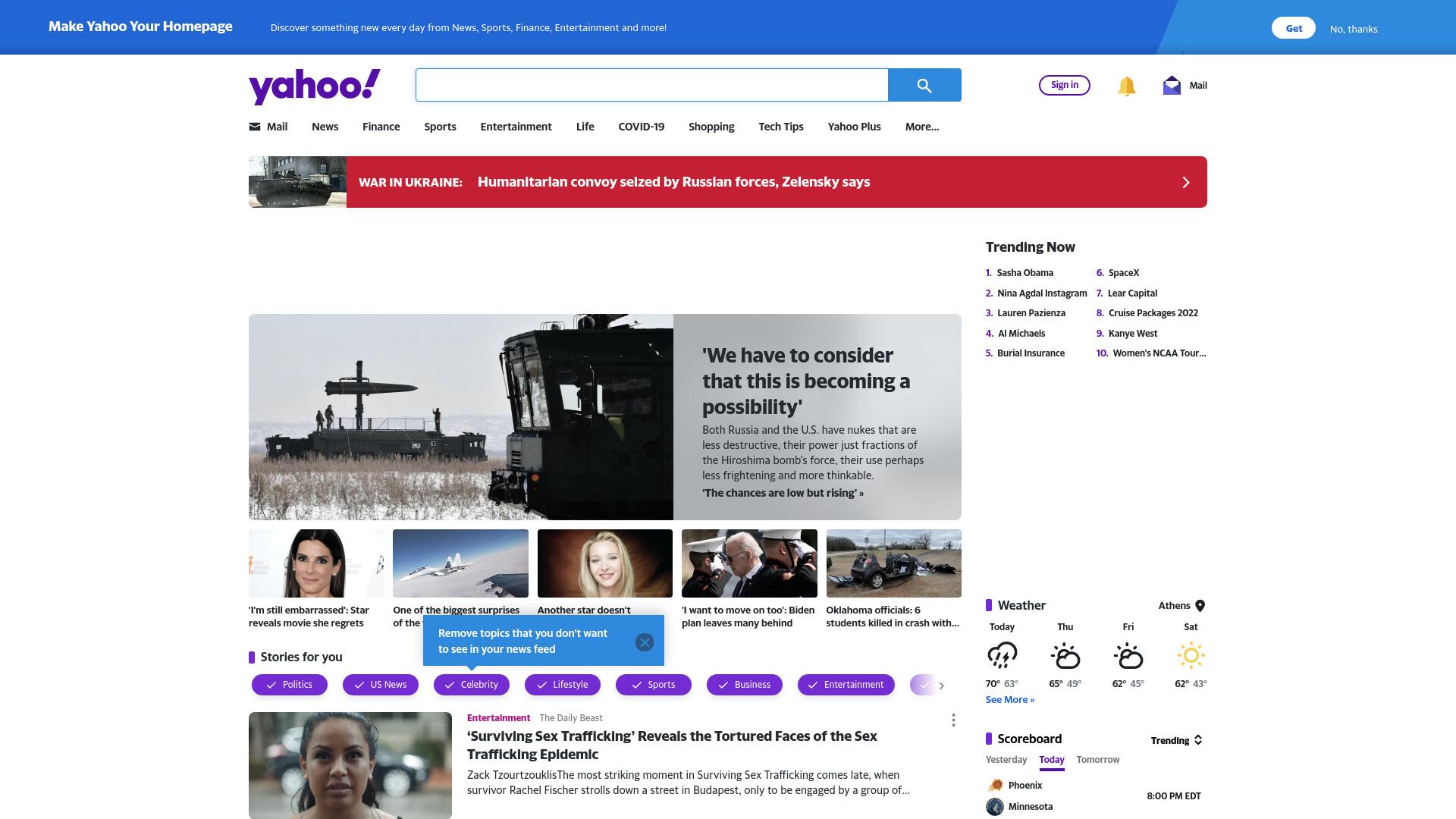
Task: Open the Surviving Sex Trafficking headline
Action: [x=672, y=745]
